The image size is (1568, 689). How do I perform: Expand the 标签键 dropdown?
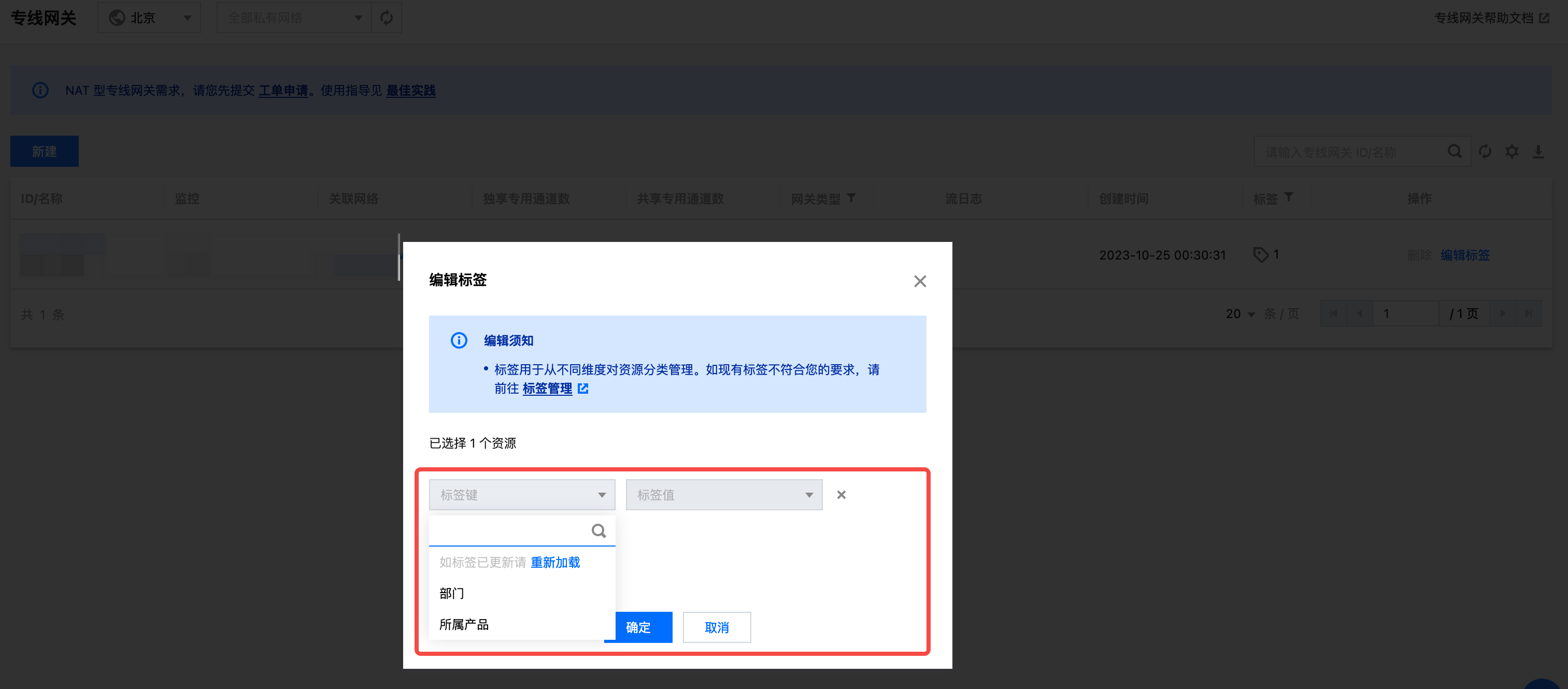tap(522, 495)
